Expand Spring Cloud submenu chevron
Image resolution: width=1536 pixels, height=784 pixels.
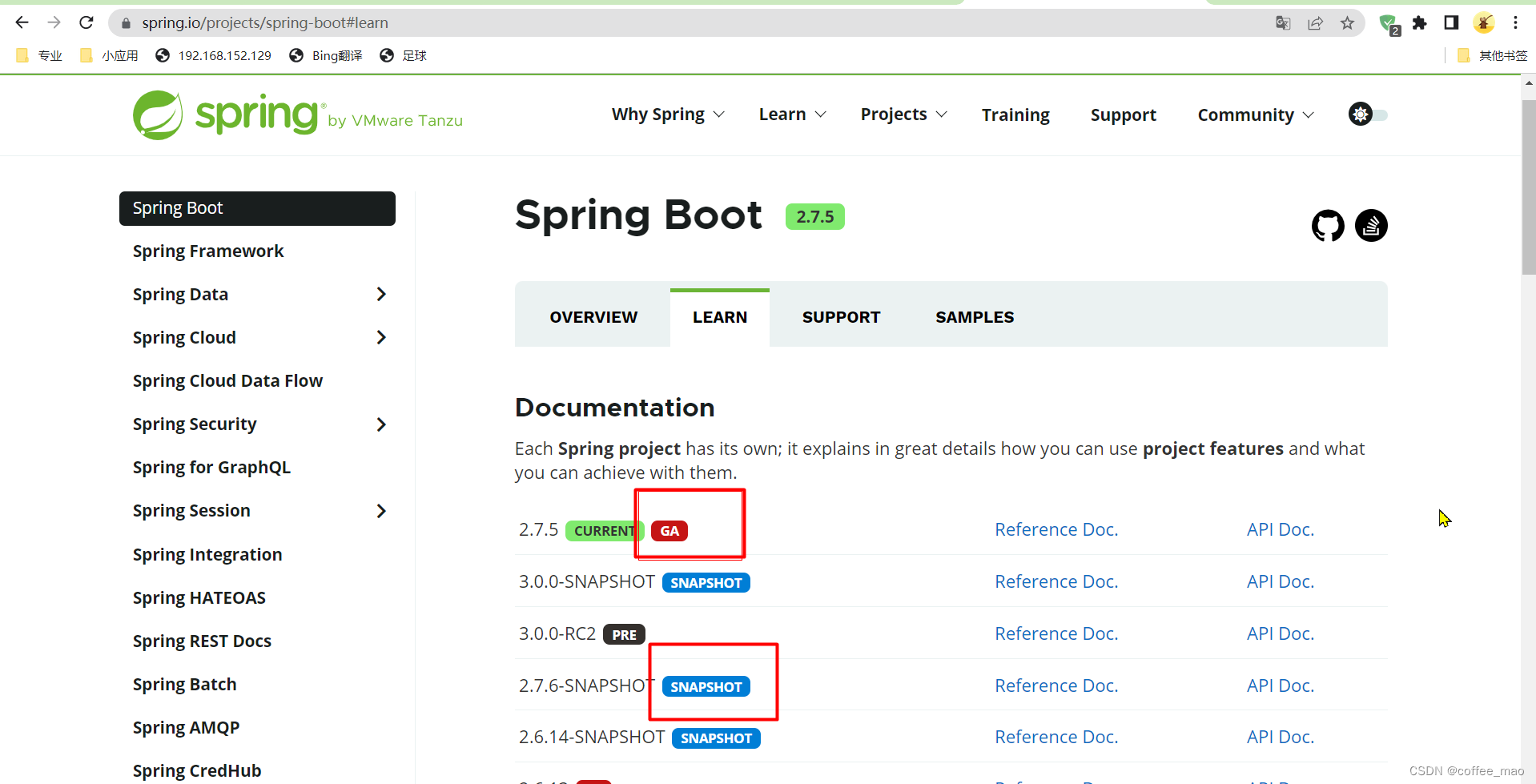coord(381,338)
